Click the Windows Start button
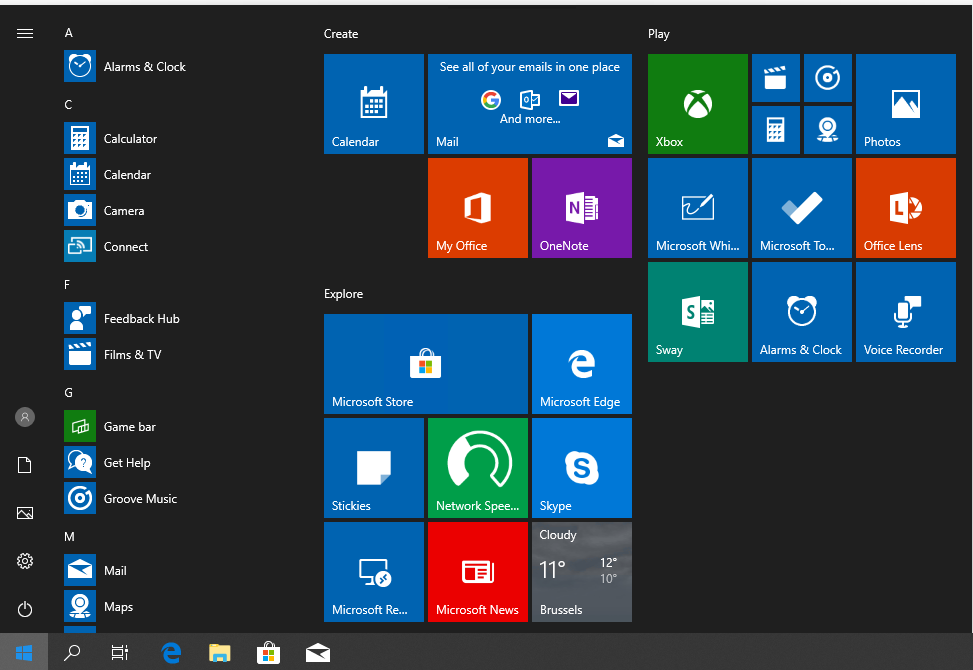The image size is (973, 670). coord(24,652)
